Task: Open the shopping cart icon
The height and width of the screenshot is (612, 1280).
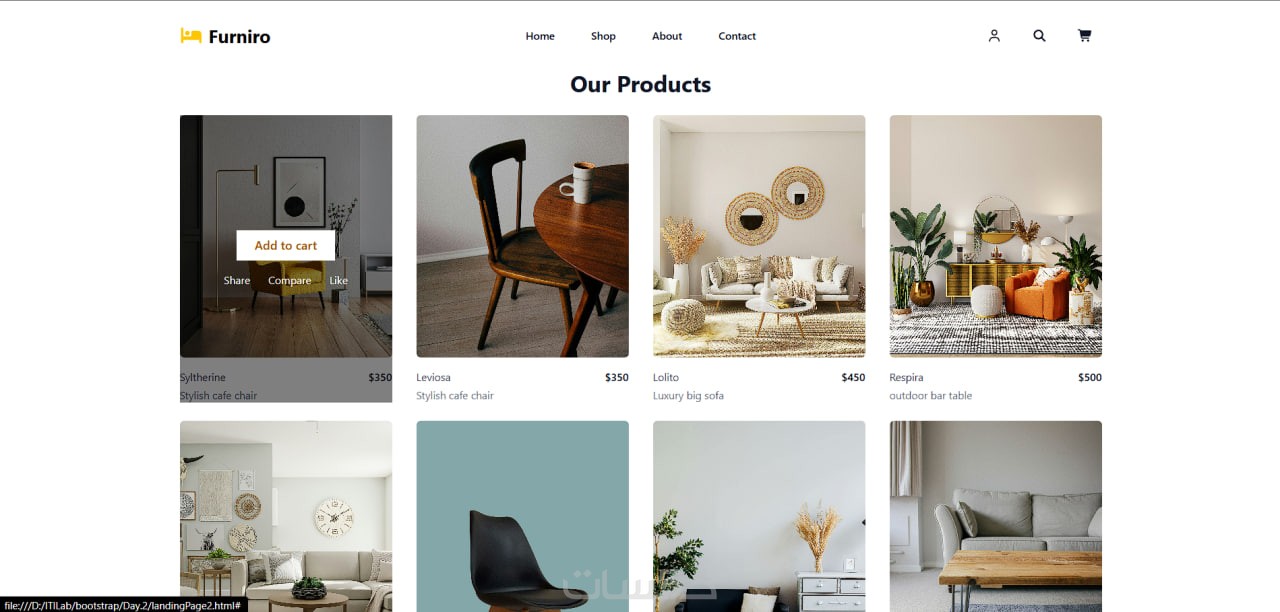Action: (1084, 36)
